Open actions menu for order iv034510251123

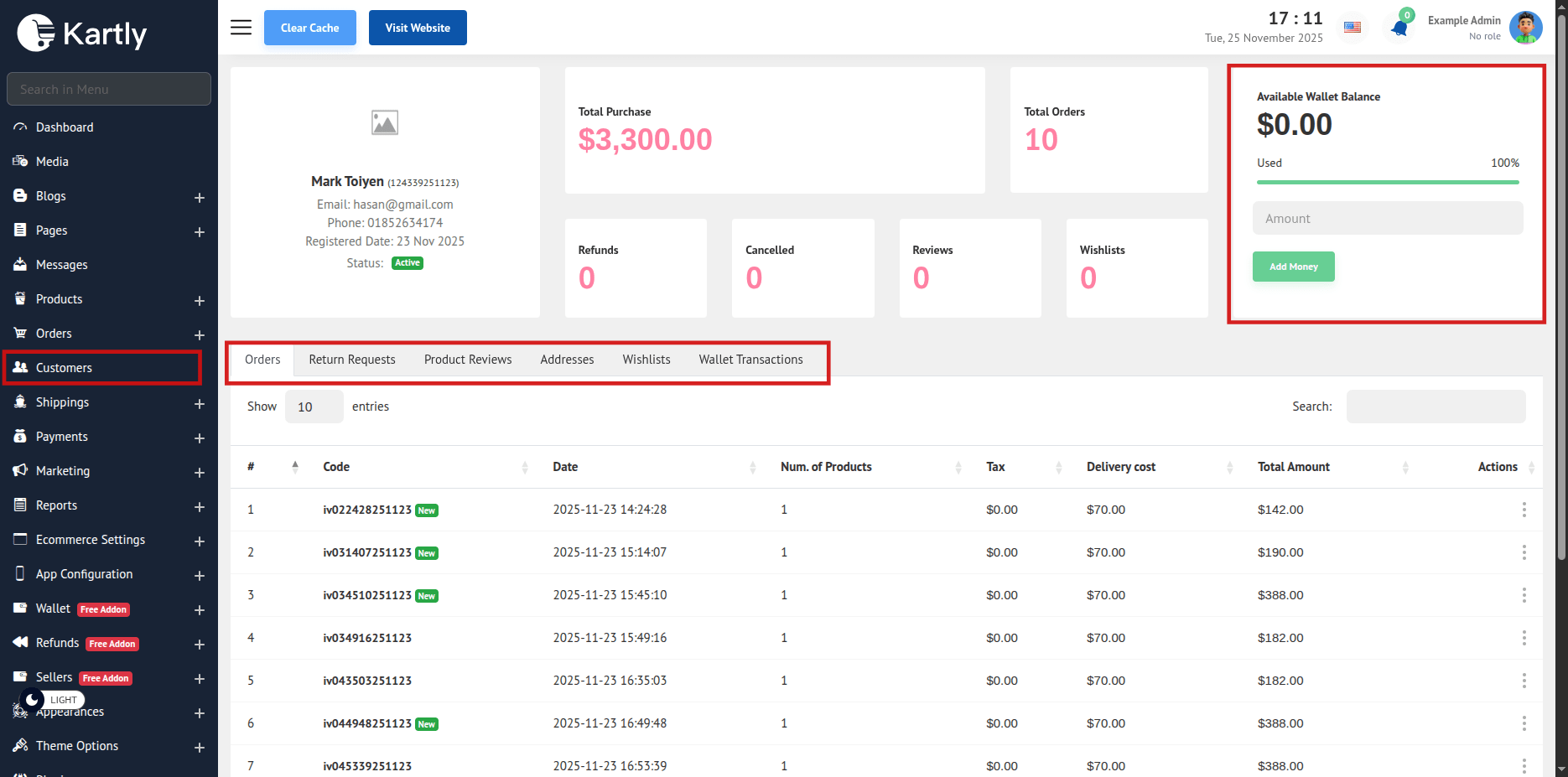(1524, 595)
